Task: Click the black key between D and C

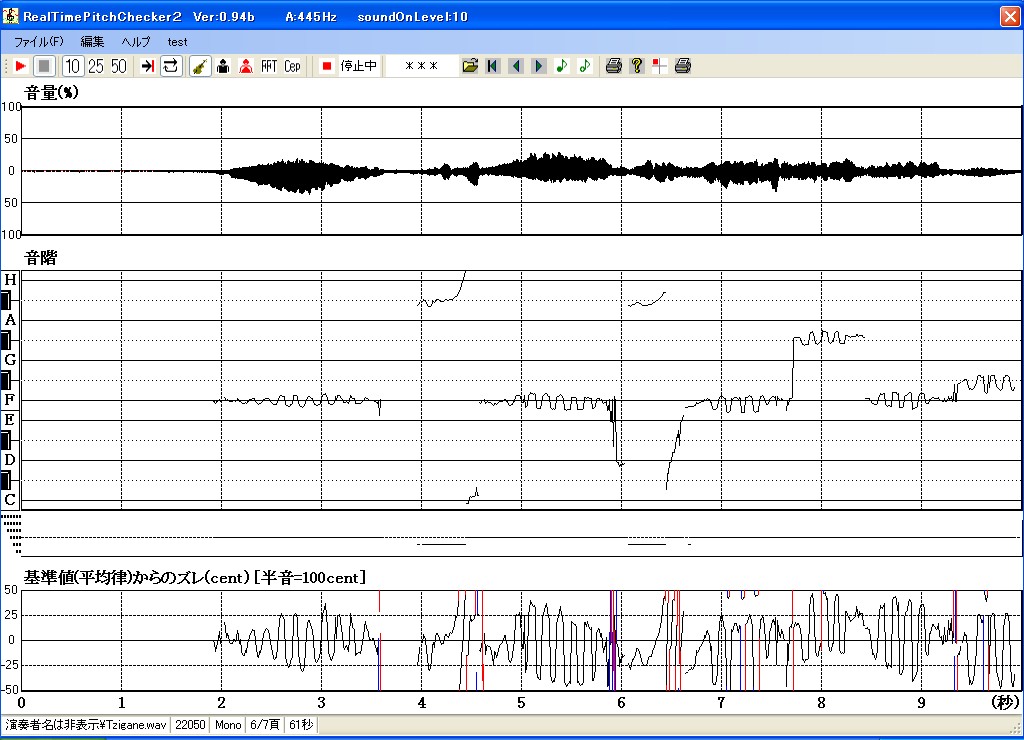Action: click(x=6, y=481)
